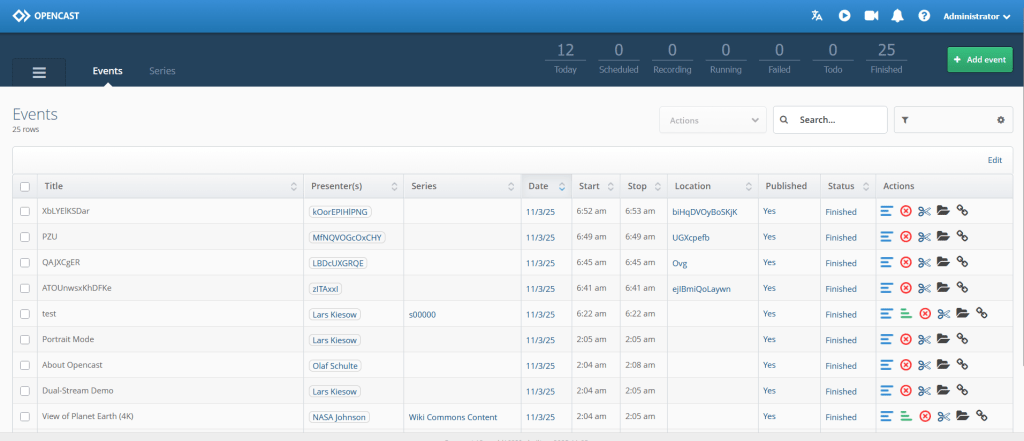
Task: Click the media module play icon
Action: click(x=845, y=16)
